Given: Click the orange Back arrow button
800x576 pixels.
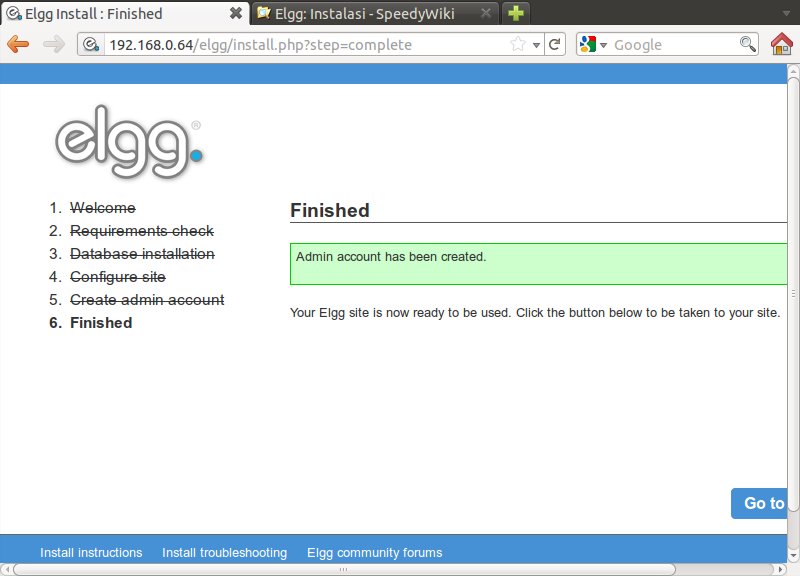Looking at the screenshot, I should click(x=18, y=44).
